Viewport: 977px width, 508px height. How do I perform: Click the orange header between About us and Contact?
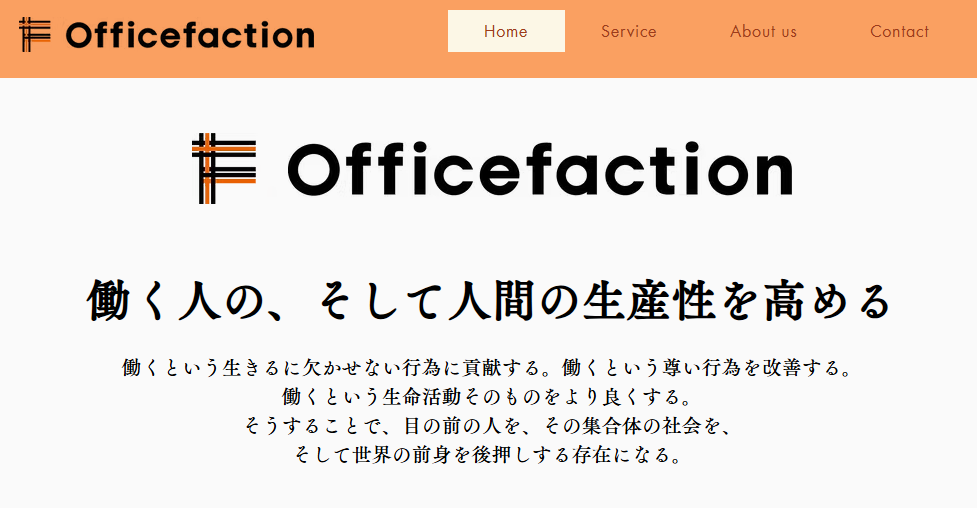coord(833,31)
